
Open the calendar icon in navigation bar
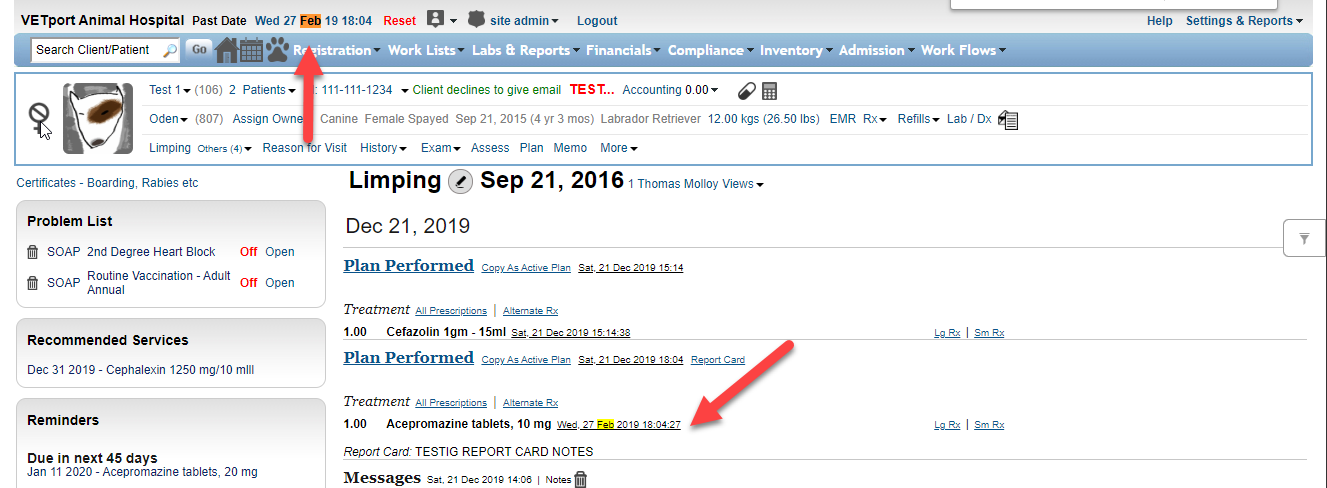pyautogui.click(x=251, y=50)
